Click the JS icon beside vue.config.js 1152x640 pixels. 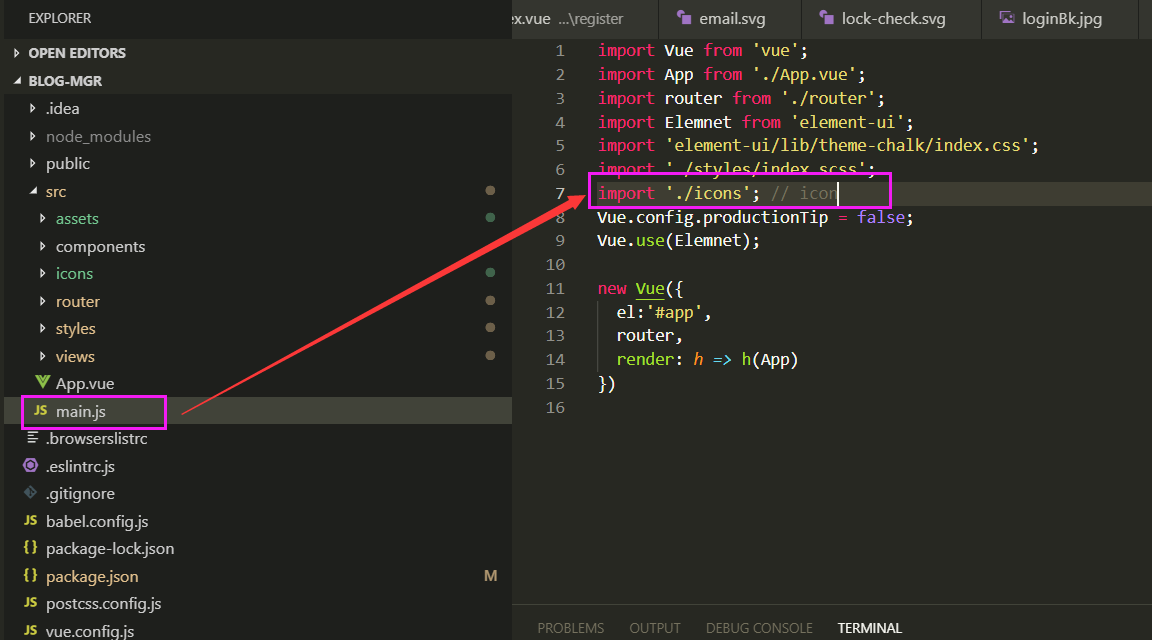(x=31, y=630)
